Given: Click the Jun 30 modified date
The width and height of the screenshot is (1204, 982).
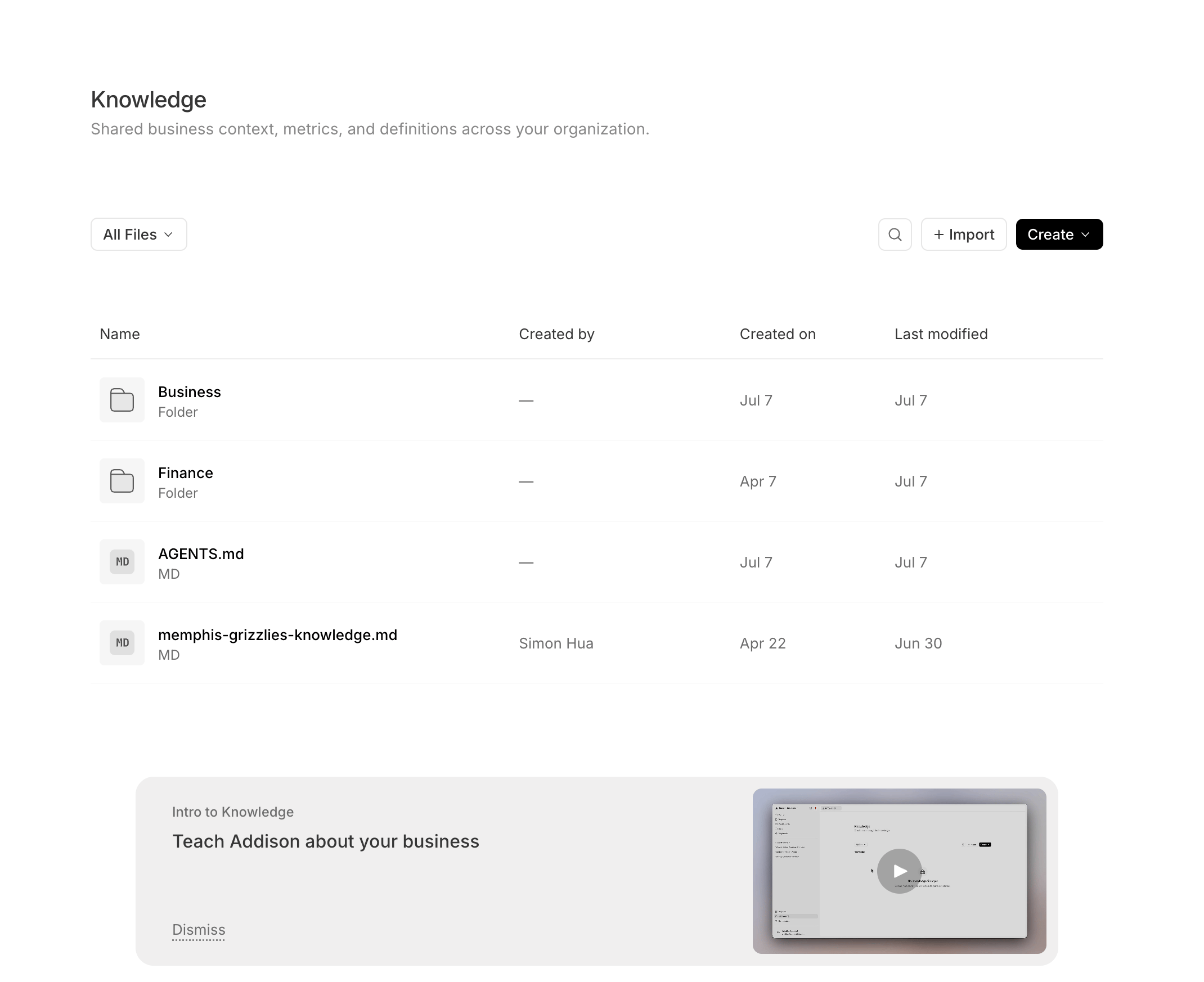Looking at the screenshot, I should (918, 643).
